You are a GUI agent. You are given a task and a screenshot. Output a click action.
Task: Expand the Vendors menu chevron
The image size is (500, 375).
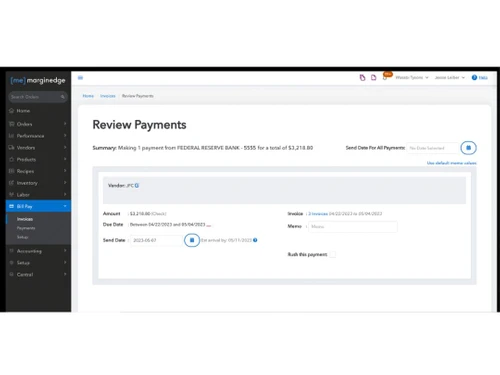pos(65,147)
